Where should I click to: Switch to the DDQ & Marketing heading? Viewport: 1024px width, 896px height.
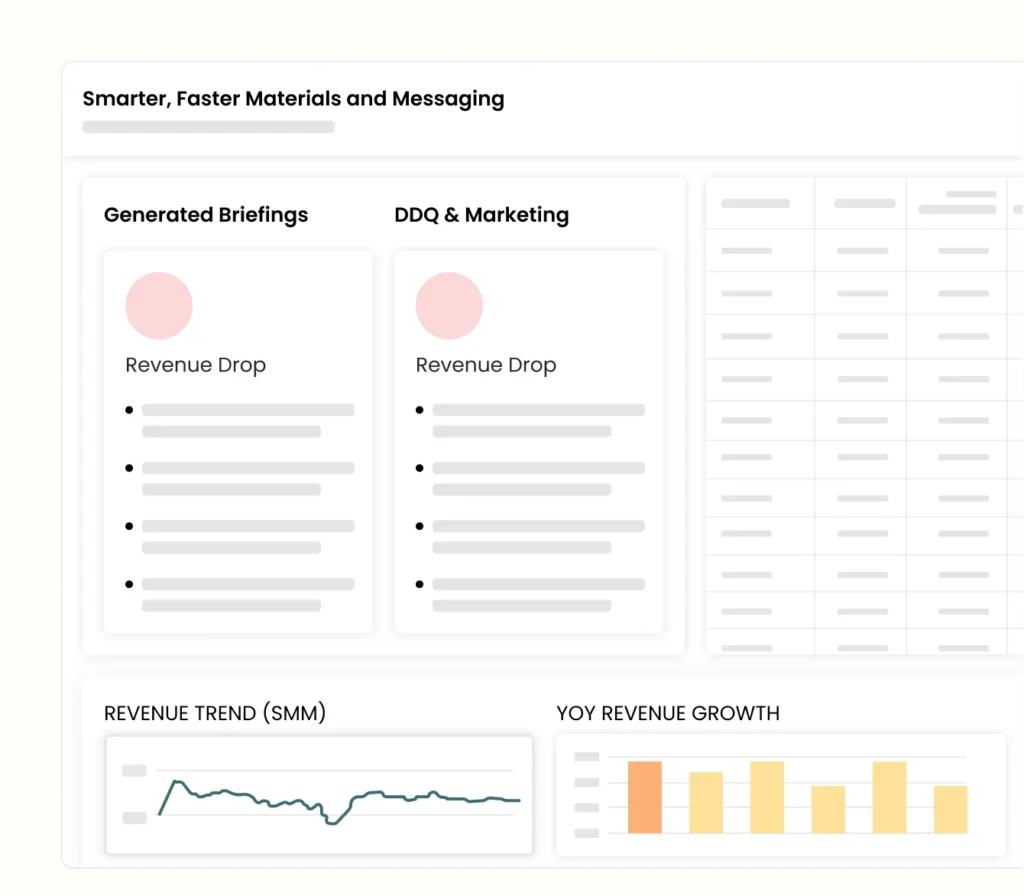point(481,215)
